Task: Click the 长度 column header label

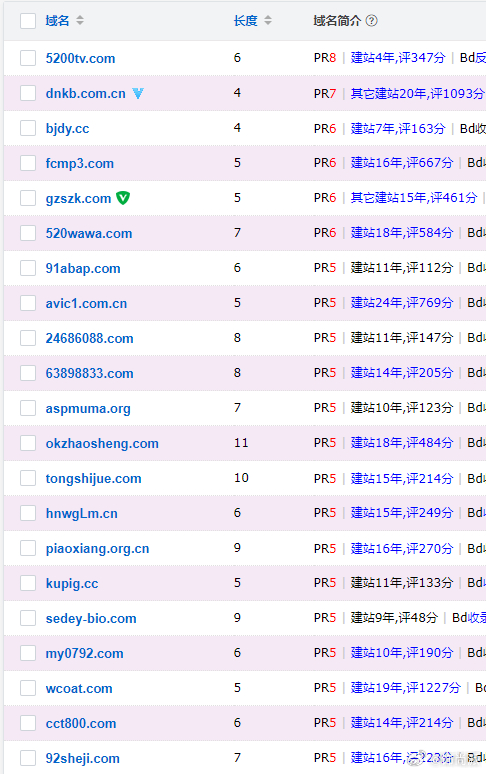Action: point(246,21)
